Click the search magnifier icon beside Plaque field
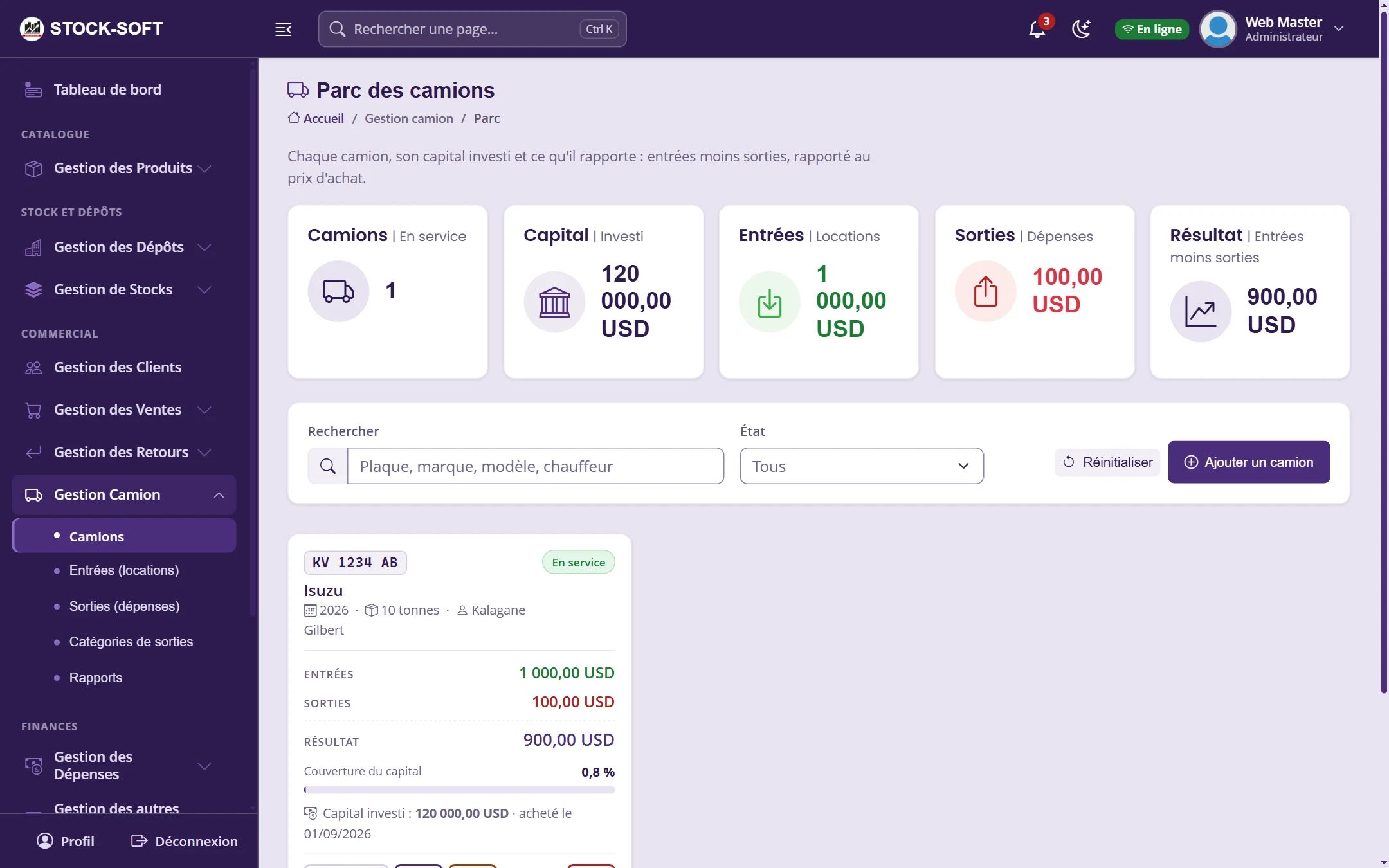This screenshot has height=868, width=1389. [327, 466]
